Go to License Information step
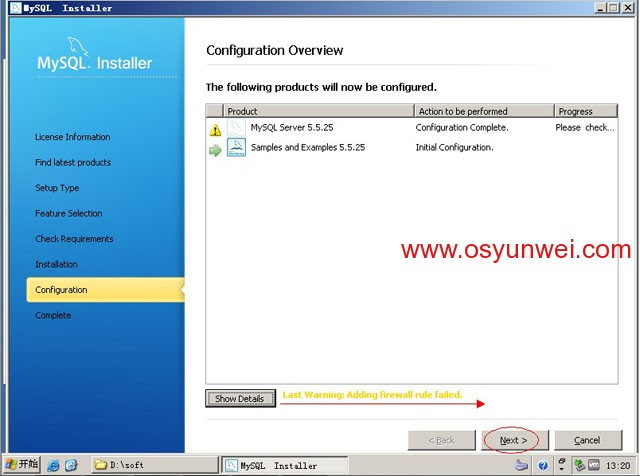640x476 pixels. (x=73, y=137)
